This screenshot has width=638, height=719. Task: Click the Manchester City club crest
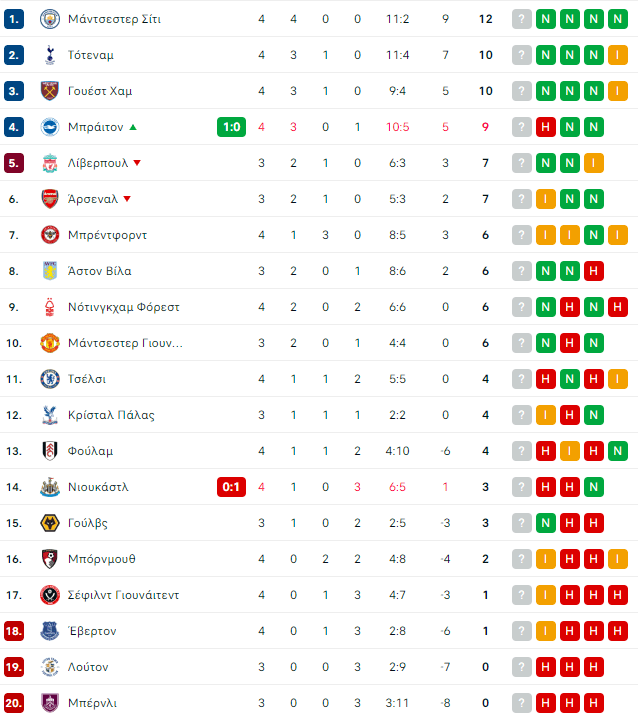tap(49, 19)
